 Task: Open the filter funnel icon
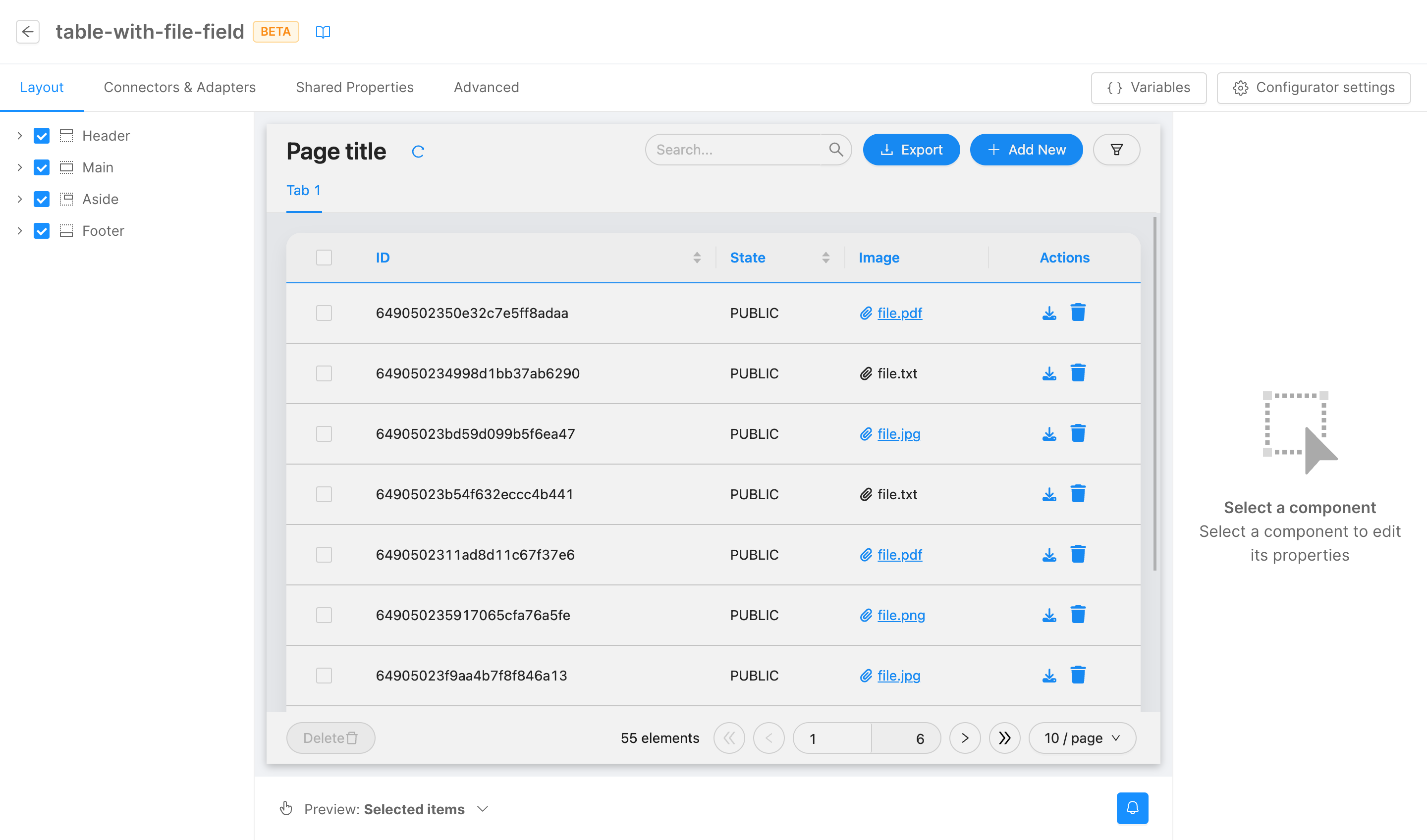[1116, 150]
